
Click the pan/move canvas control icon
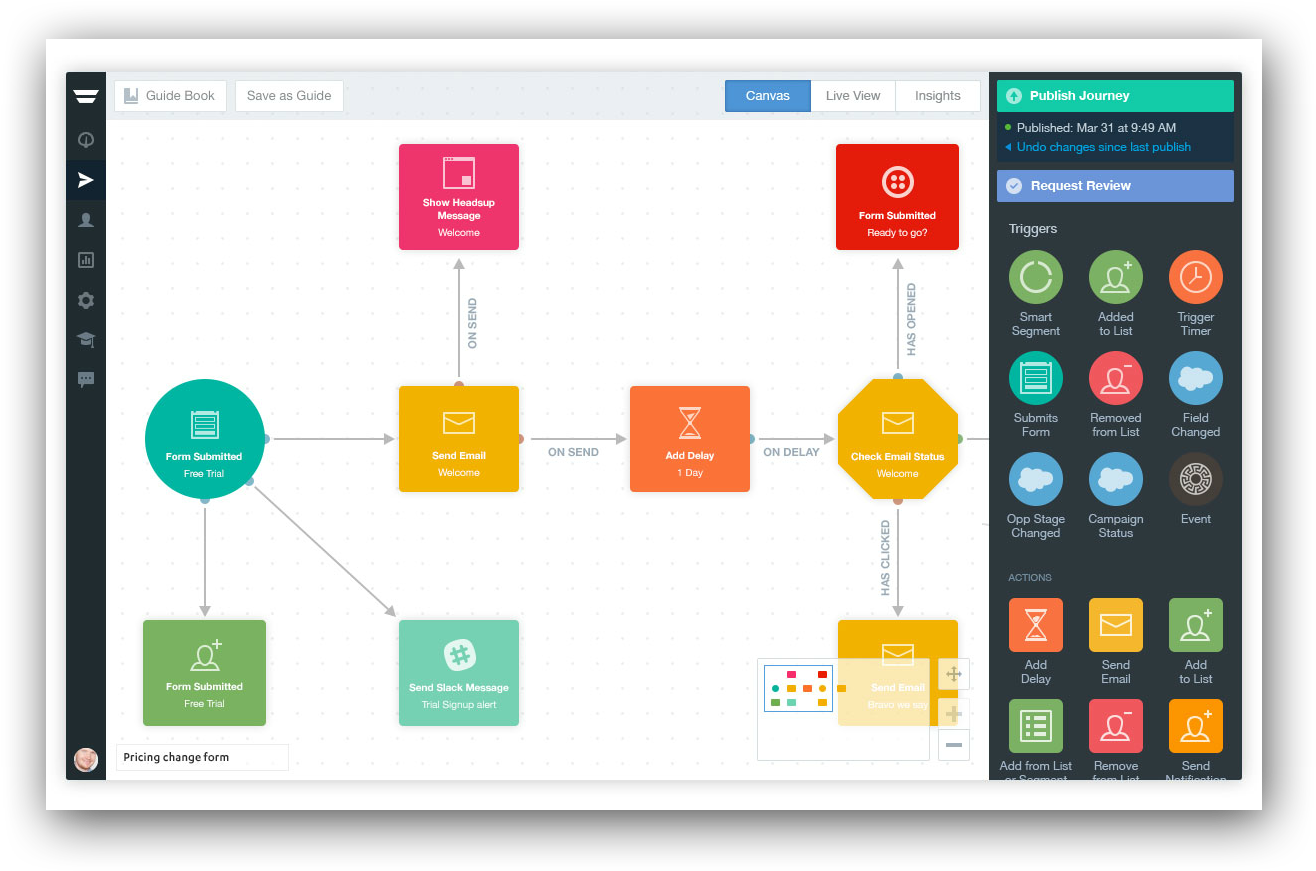pos(954,674)
